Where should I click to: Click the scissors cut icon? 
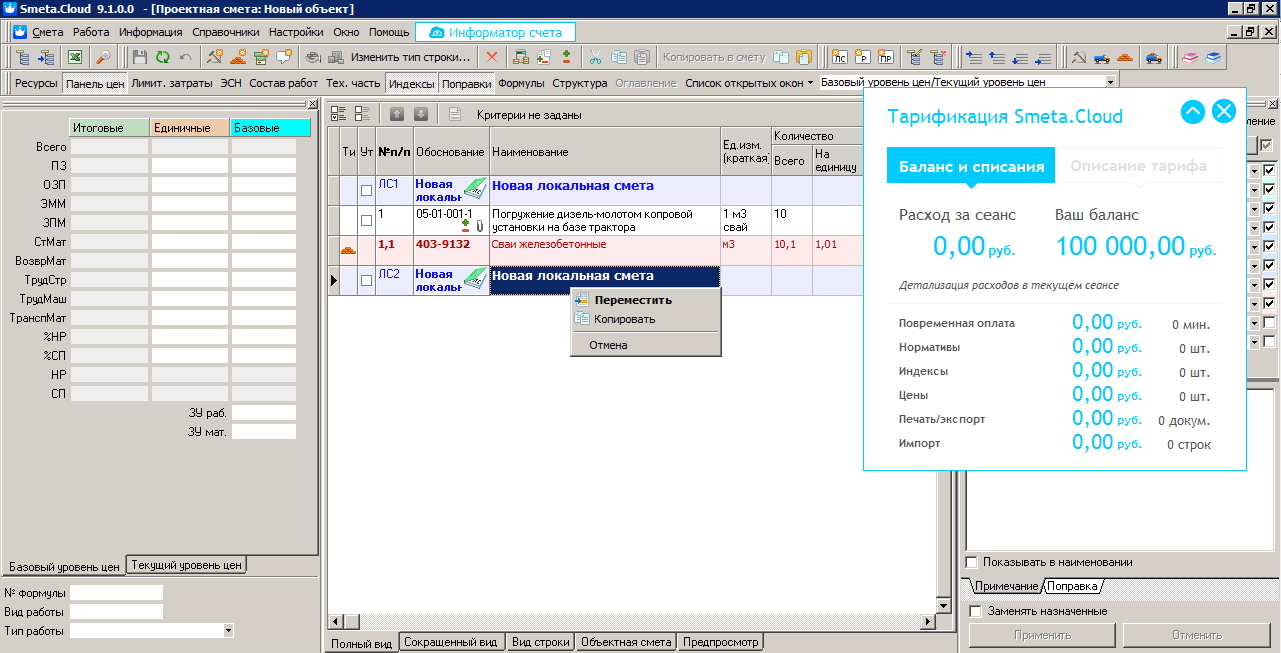point(596,58)
